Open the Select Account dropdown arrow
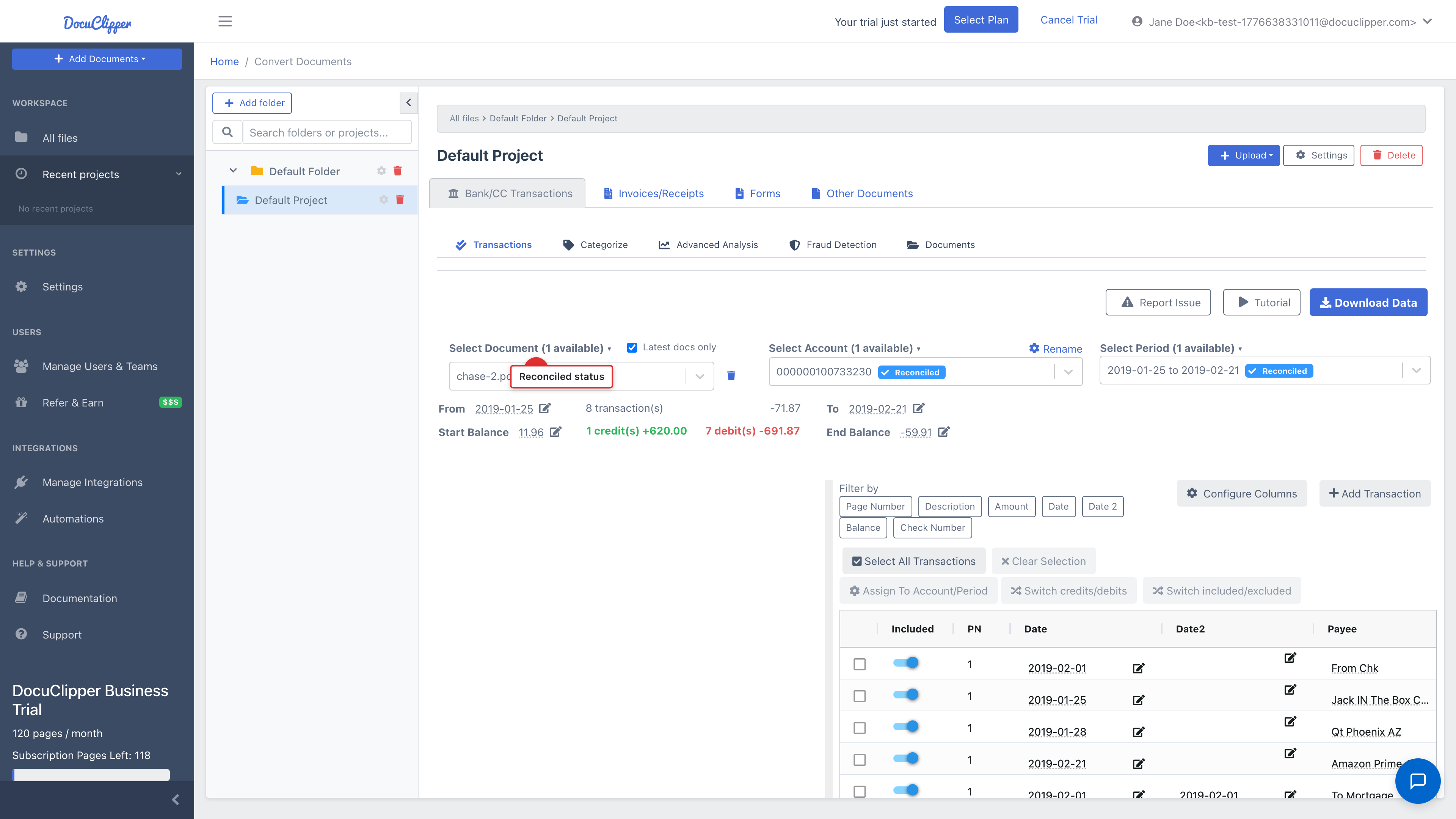1456x819 pixels. click(1068, 372)
